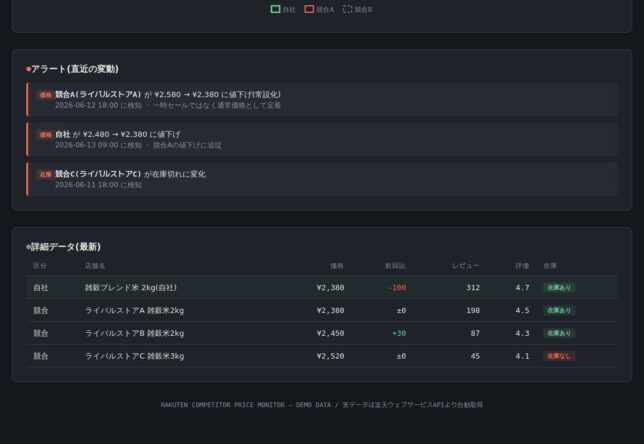
Task: Sort by the レビュー column header
Action: click(466, 266)
